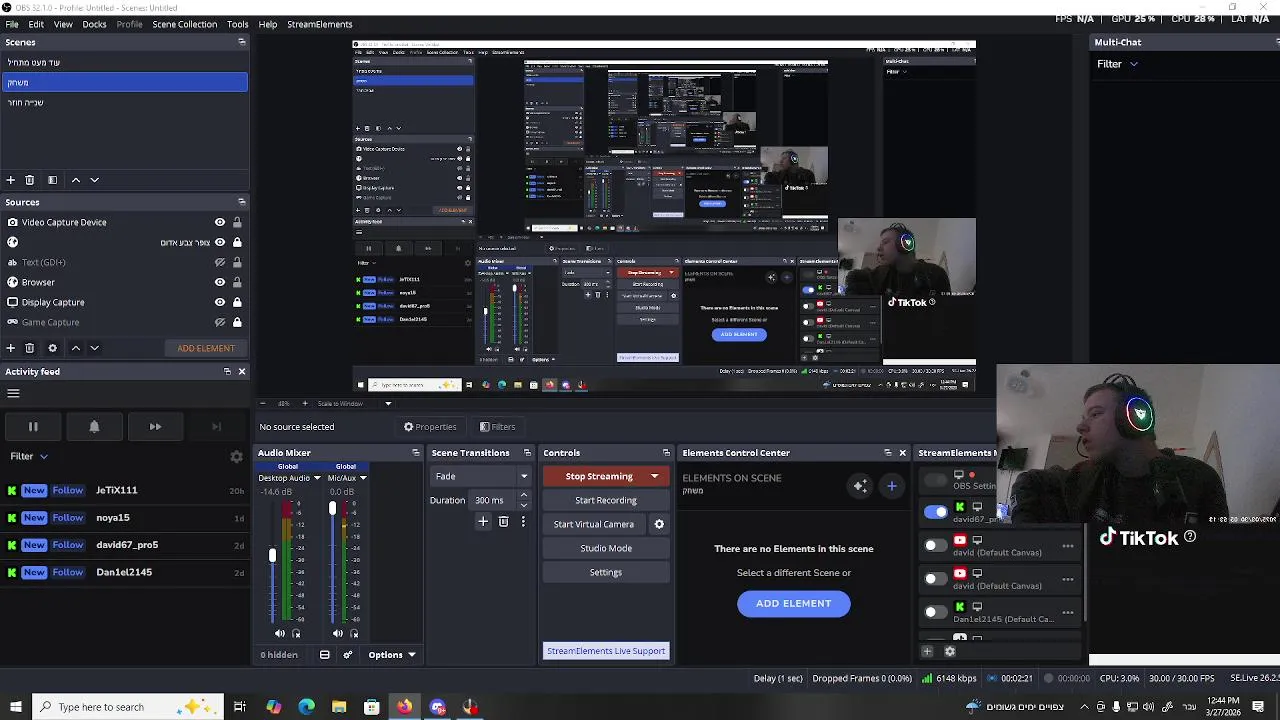This screenshot has height=720, width=1280.
Task: Open StreamElements Live Support link
Action: pos(606,651)
